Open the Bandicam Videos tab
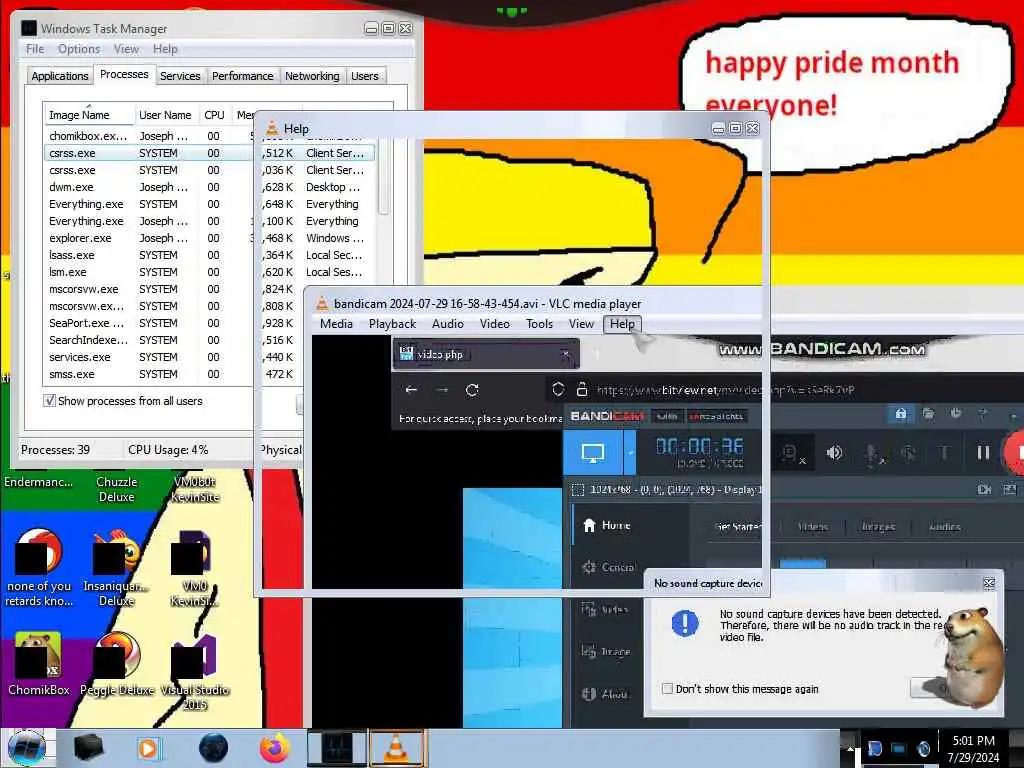1024x768 pixels. pos(812,526)
